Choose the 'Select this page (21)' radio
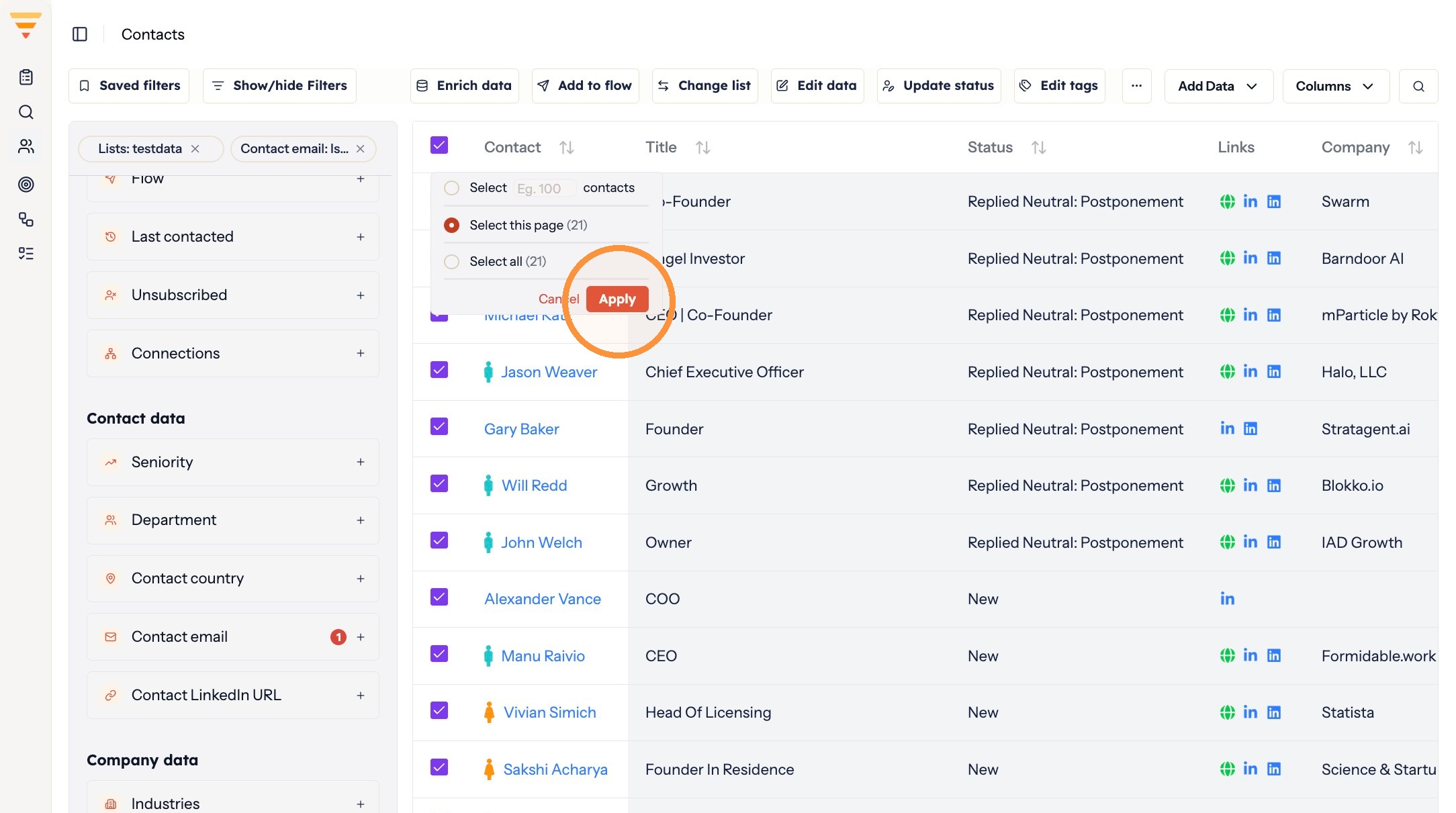Viewport: 1456px width, 813px height. (x=452, y=225)
